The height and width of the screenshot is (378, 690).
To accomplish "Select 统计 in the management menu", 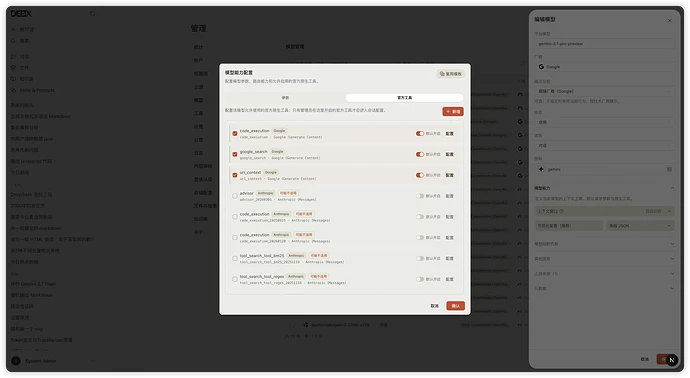I will tap(198, 47).
